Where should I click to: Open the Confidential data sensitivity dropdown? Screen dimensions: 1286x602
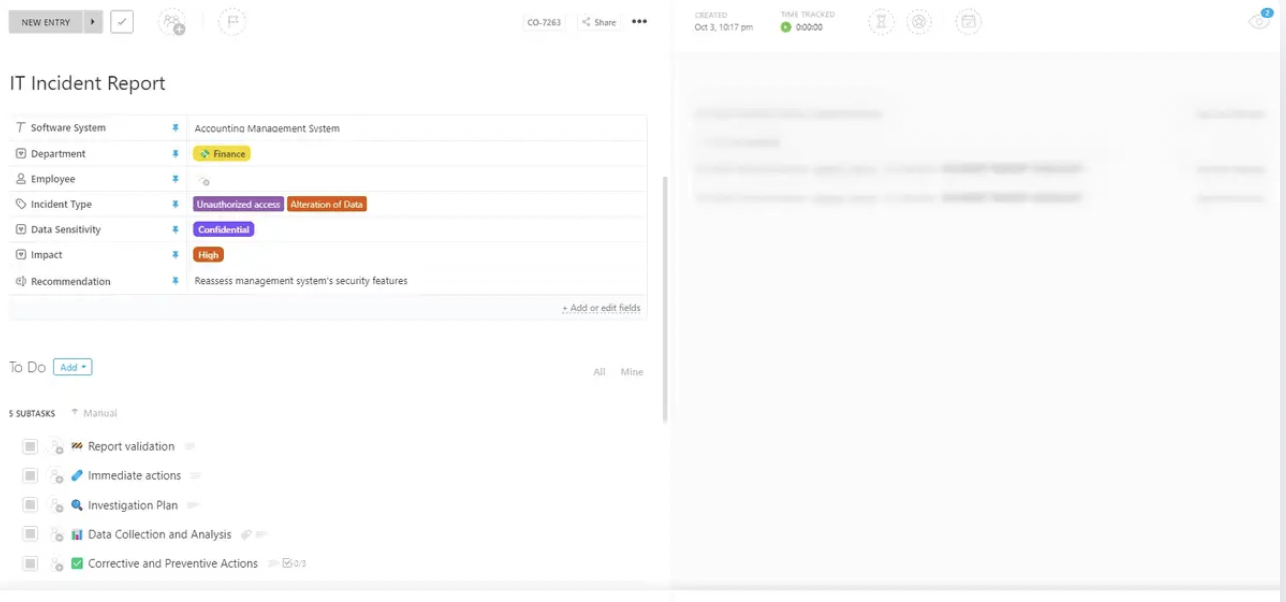[223, 230]
